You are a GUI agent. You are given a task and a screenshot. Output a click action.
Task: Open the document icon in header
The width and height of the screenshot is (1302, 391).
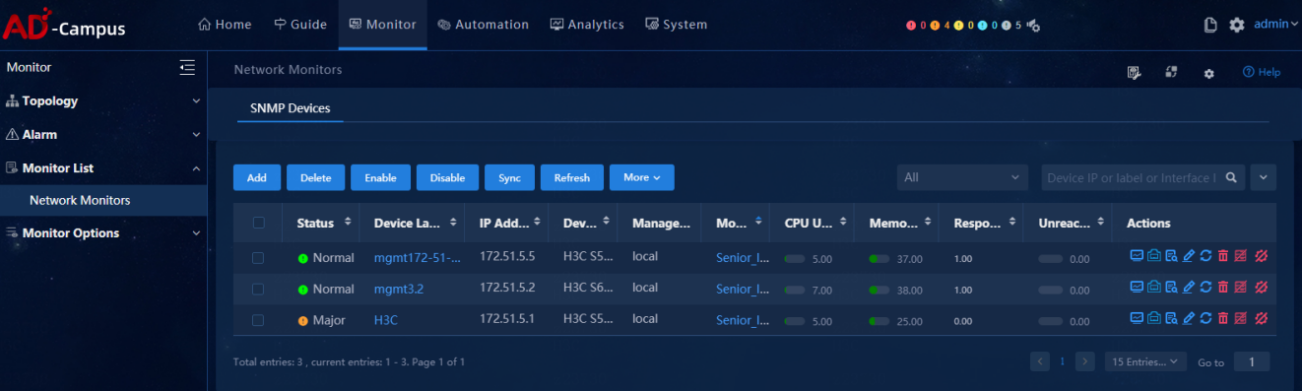point(1210,25)
